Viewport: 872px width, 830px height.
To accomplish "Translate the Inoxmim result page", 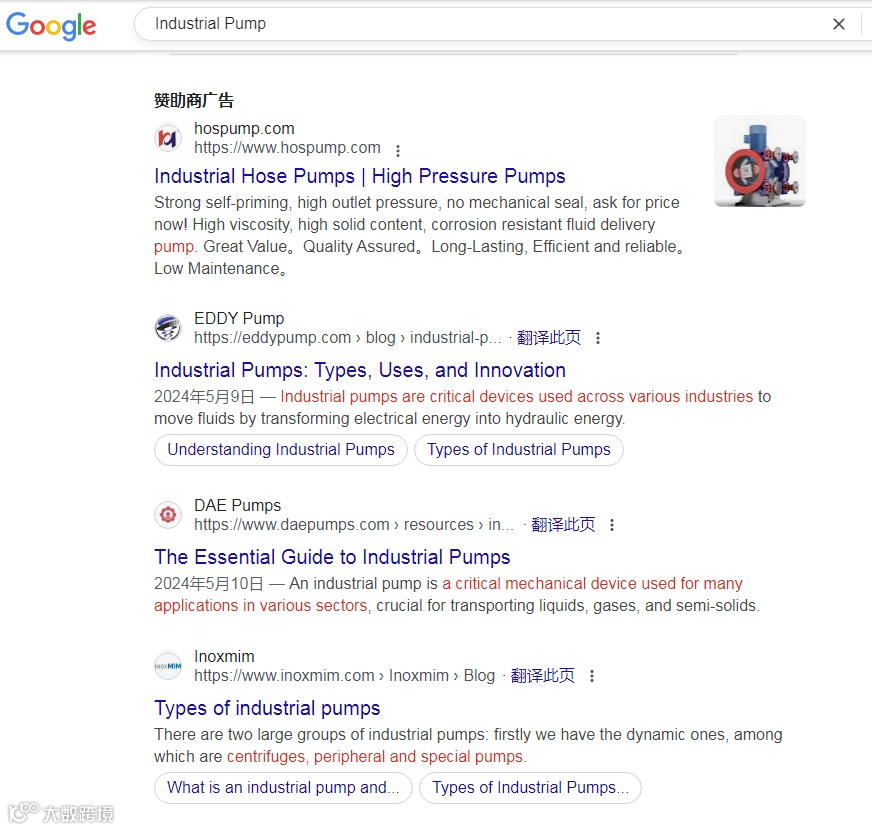I will coord(542,676).
